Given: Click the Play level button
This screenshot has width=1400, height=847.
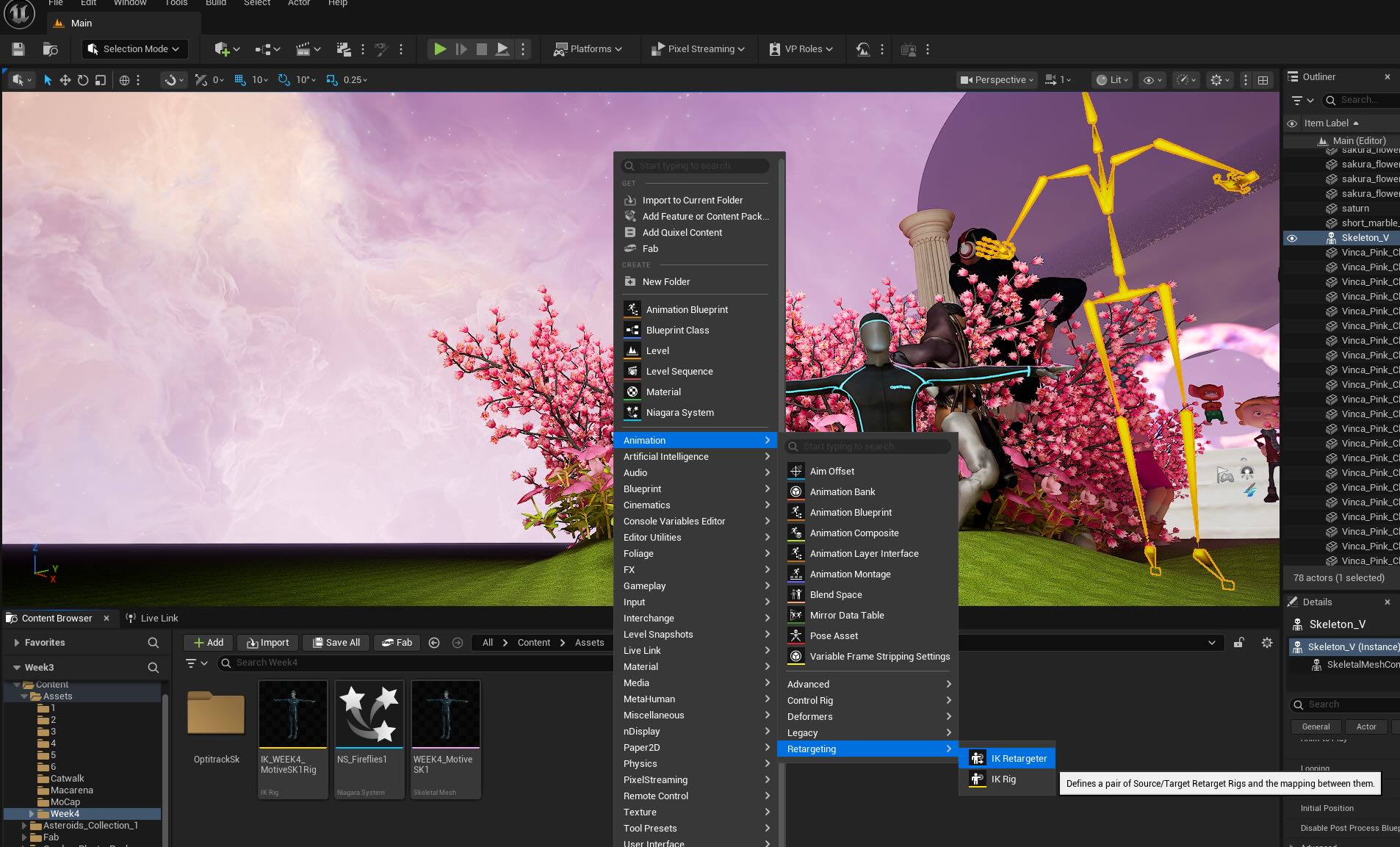Looking at the screenshot, I should (x=439, y=49).
